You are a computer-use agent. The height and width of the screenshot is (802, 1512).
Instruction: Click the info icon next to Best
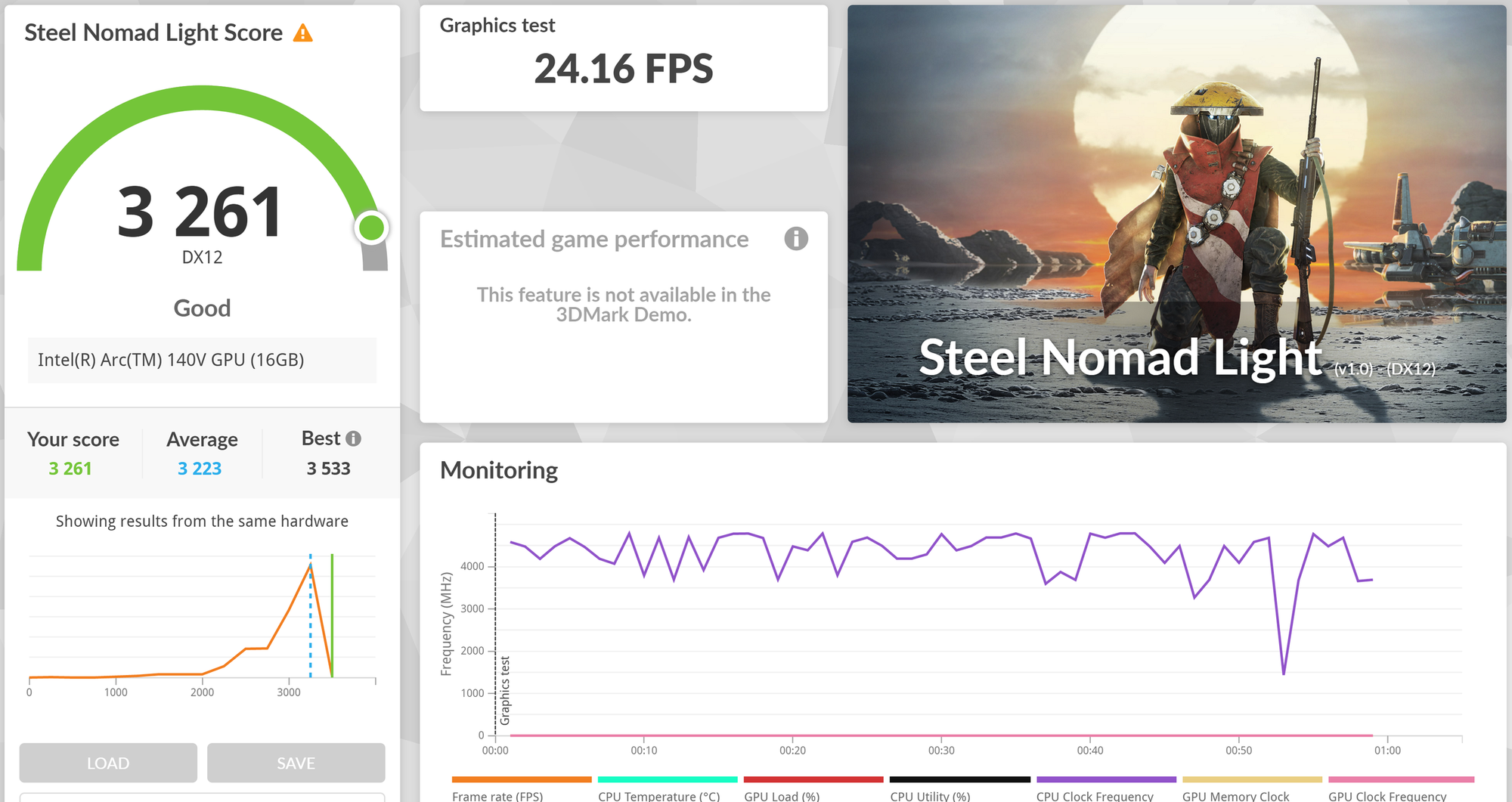click(353, 438)
